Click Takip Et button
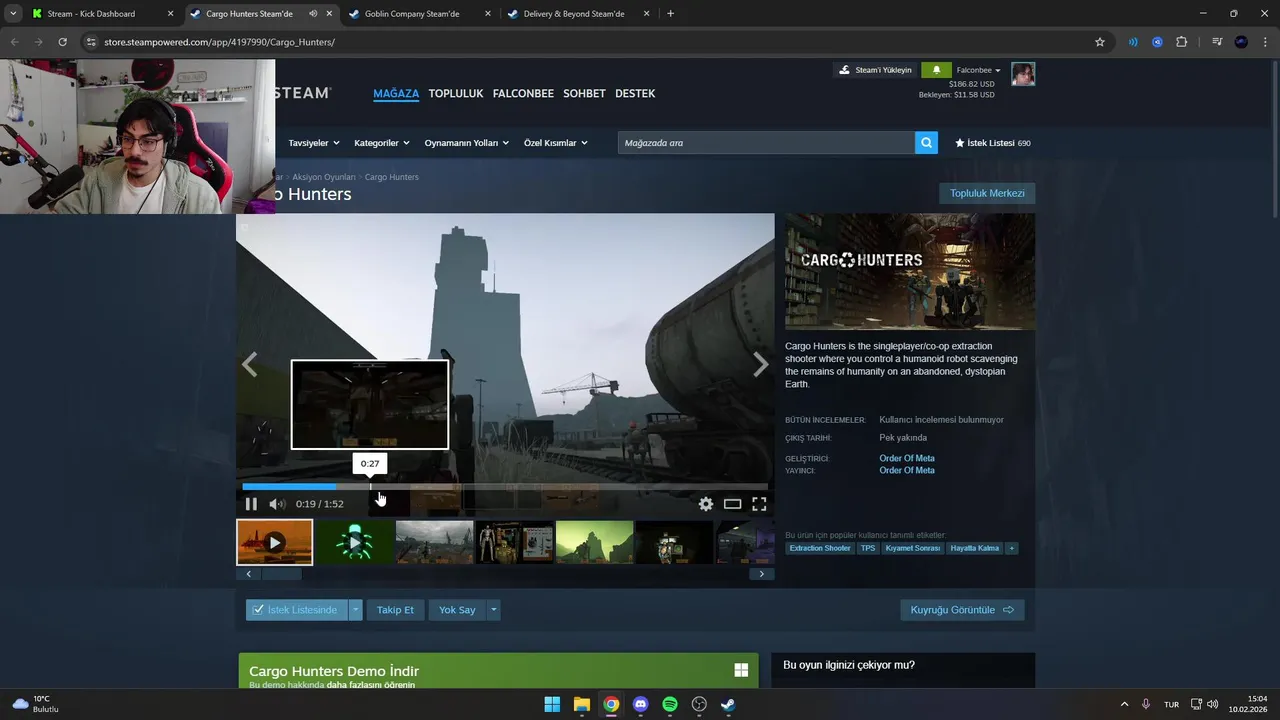Viewport: 1280px width, 720px height. point(395,610)
